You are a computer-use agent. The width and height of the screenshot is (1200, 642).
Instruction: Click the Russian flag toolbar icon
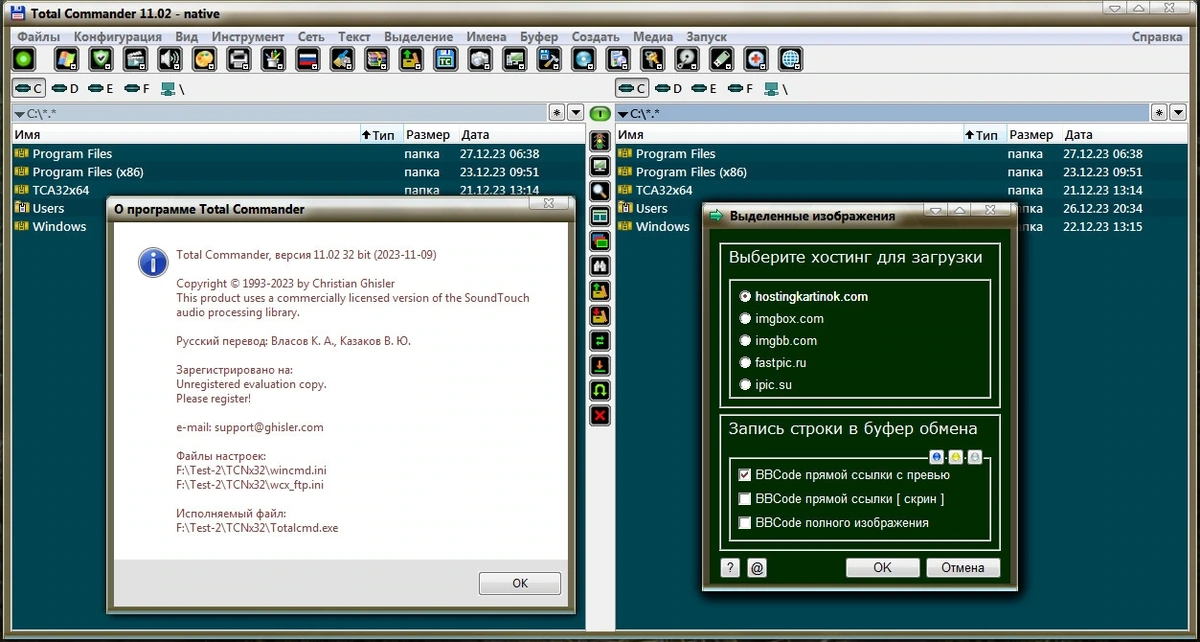[308, 59]
